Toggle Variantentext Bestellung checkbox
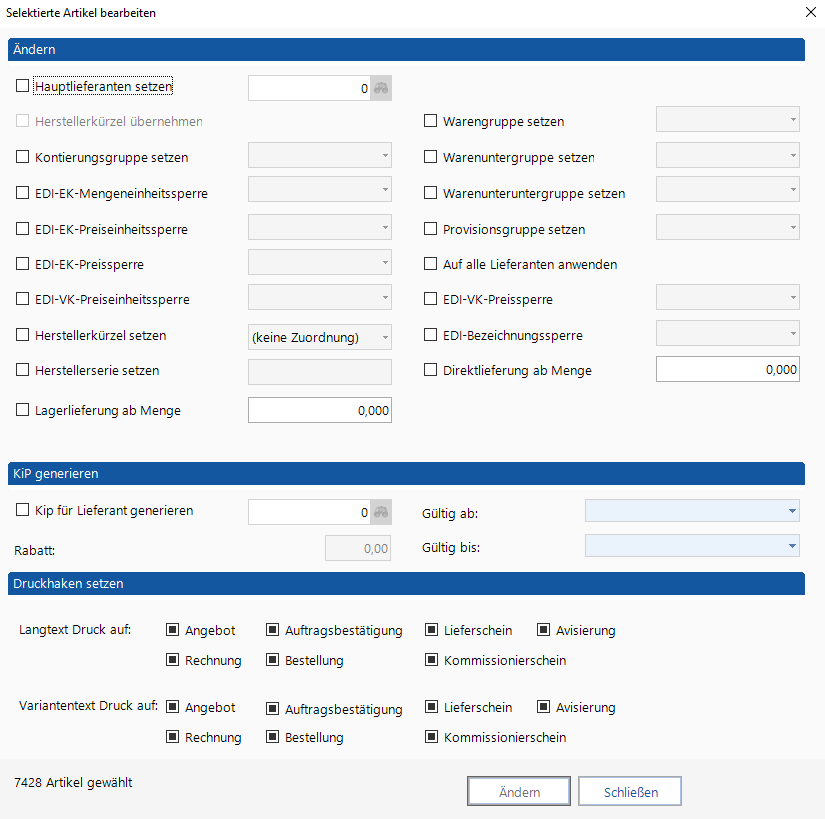825x819 pixels. coord(272,738)
